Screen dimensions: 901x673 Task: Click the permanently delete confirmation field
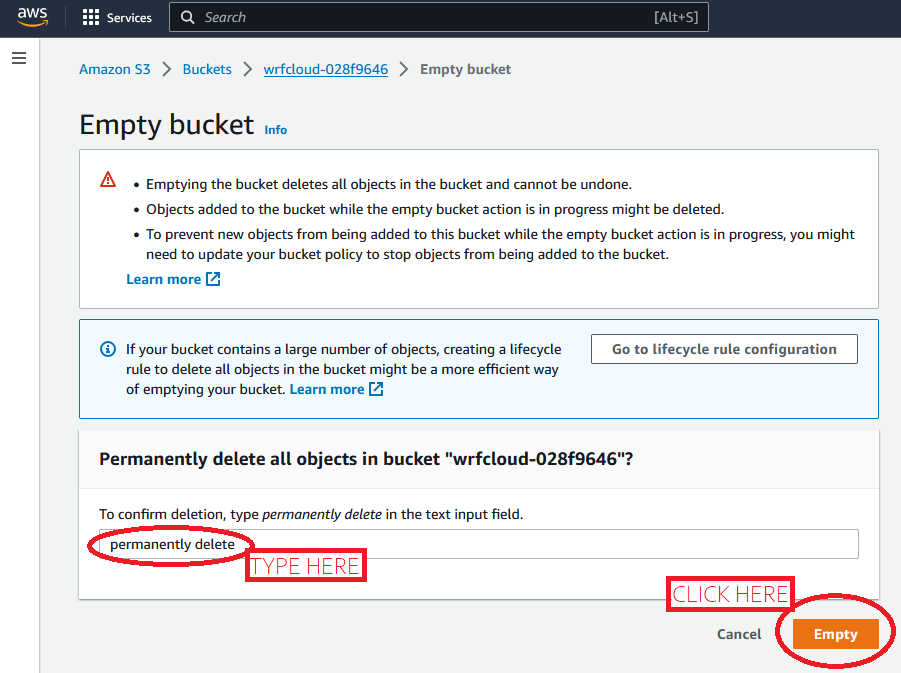tap(479, 544)
